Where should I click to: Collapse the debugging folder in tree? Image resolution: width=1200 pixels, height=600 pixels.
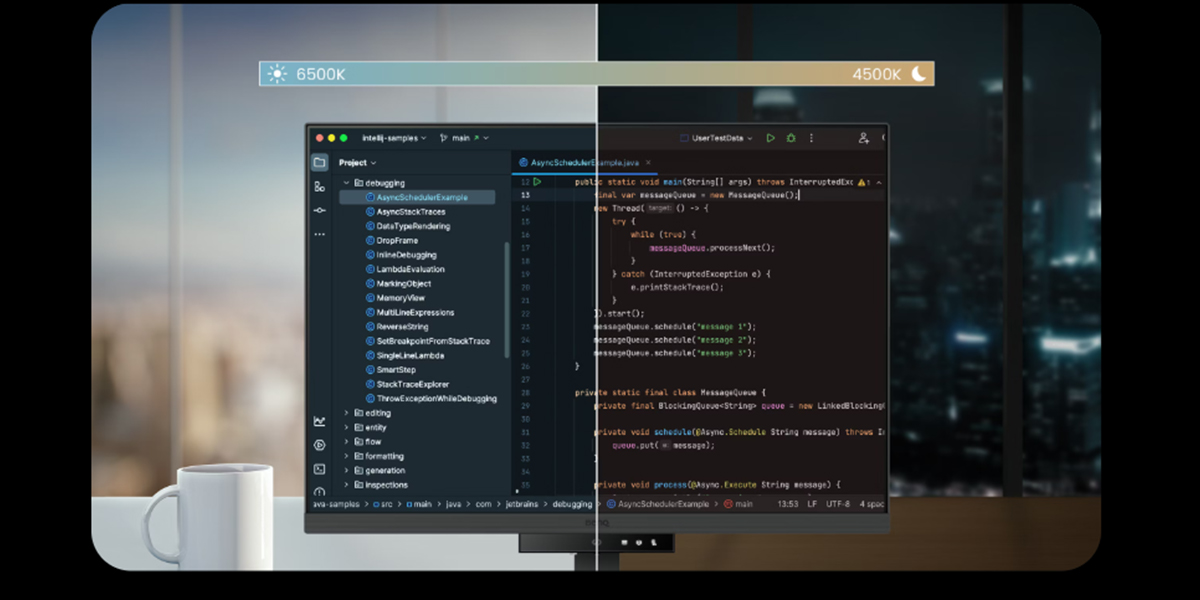tap(347, 183)
